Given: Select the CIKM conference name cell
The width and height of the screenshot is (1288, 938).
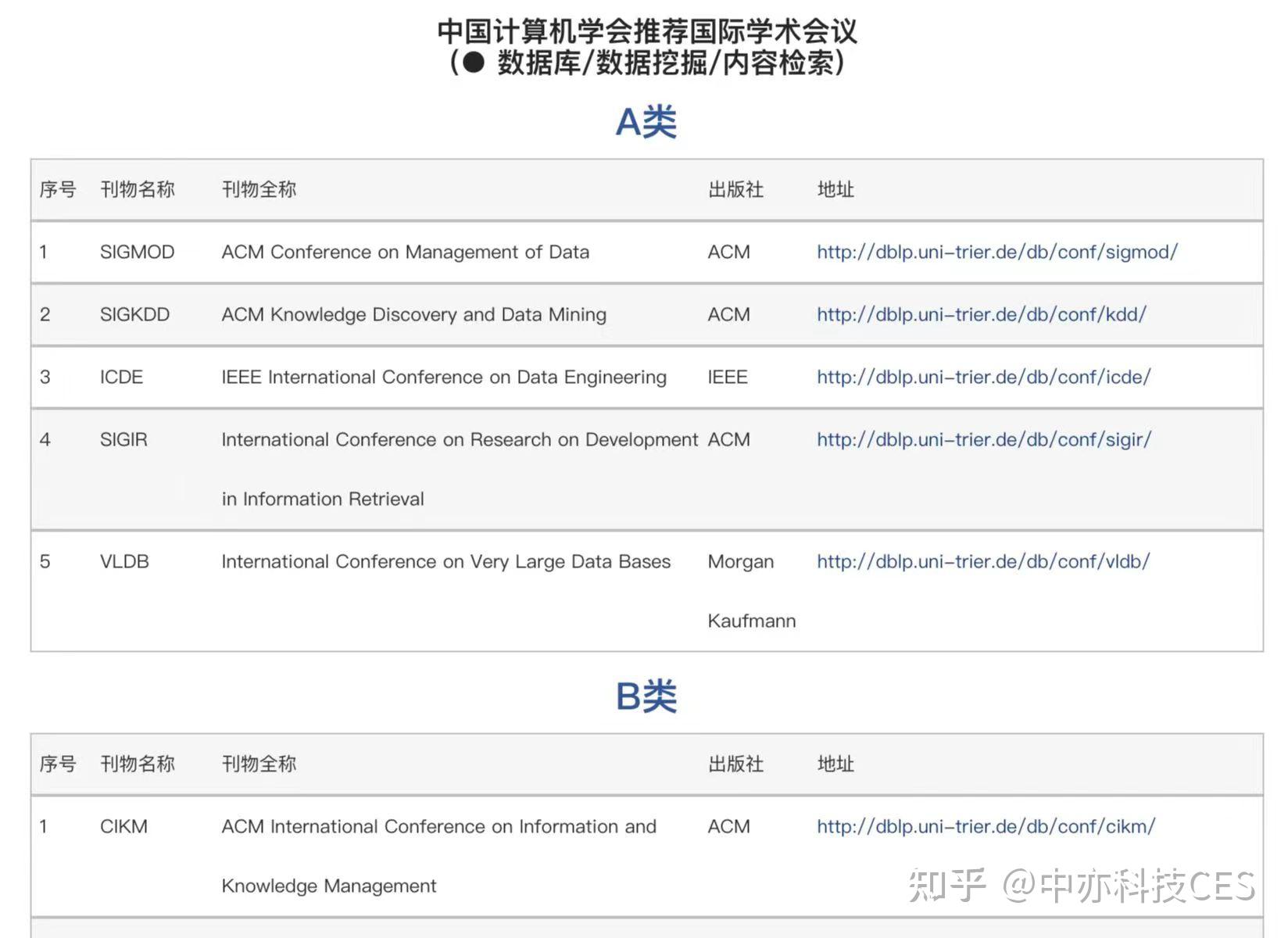Looking at the screenshot, I should coord(124,826).
